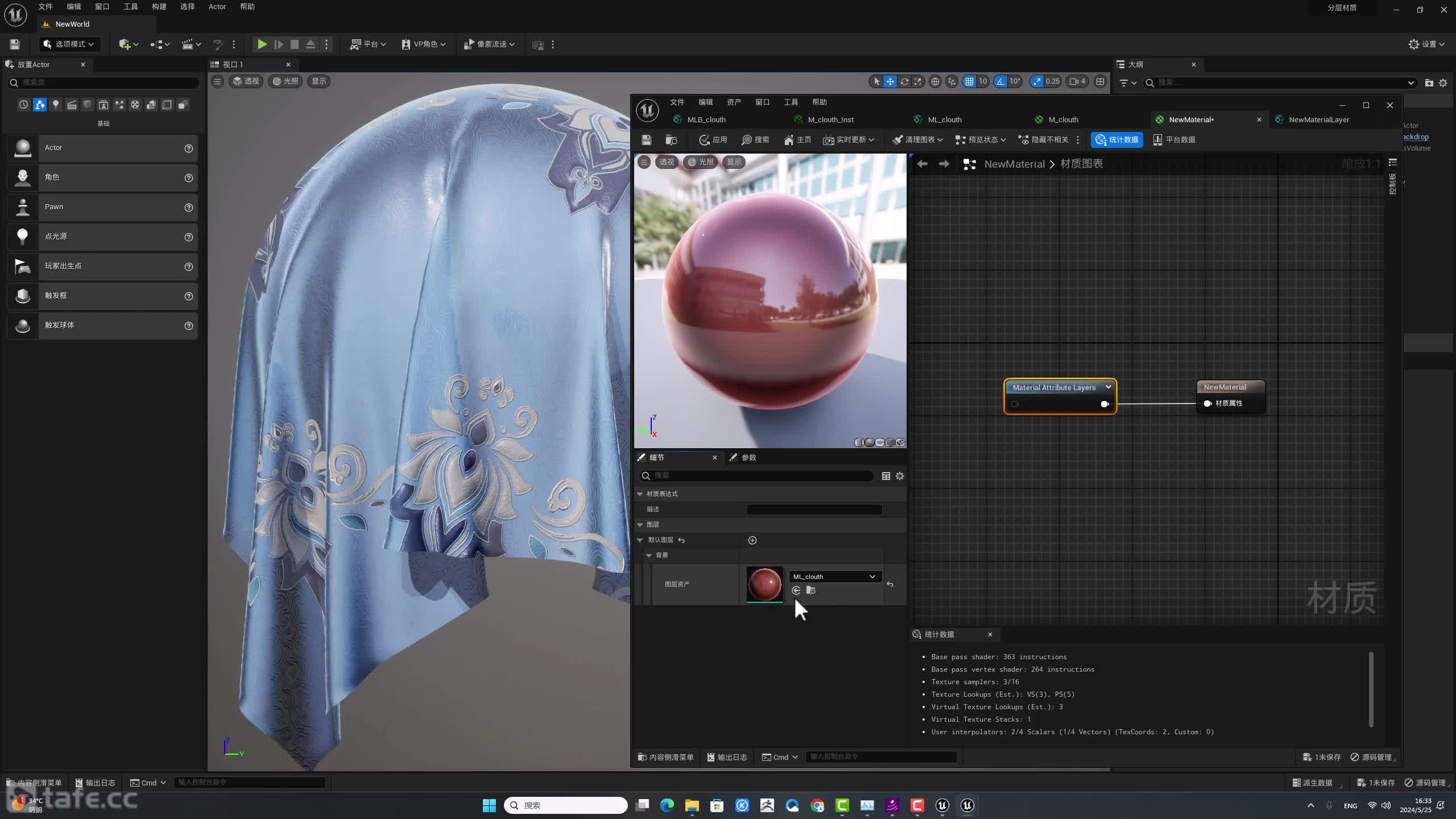
Task: Open the 平台 platforms dropdown
Action: [x=369, y=44]
